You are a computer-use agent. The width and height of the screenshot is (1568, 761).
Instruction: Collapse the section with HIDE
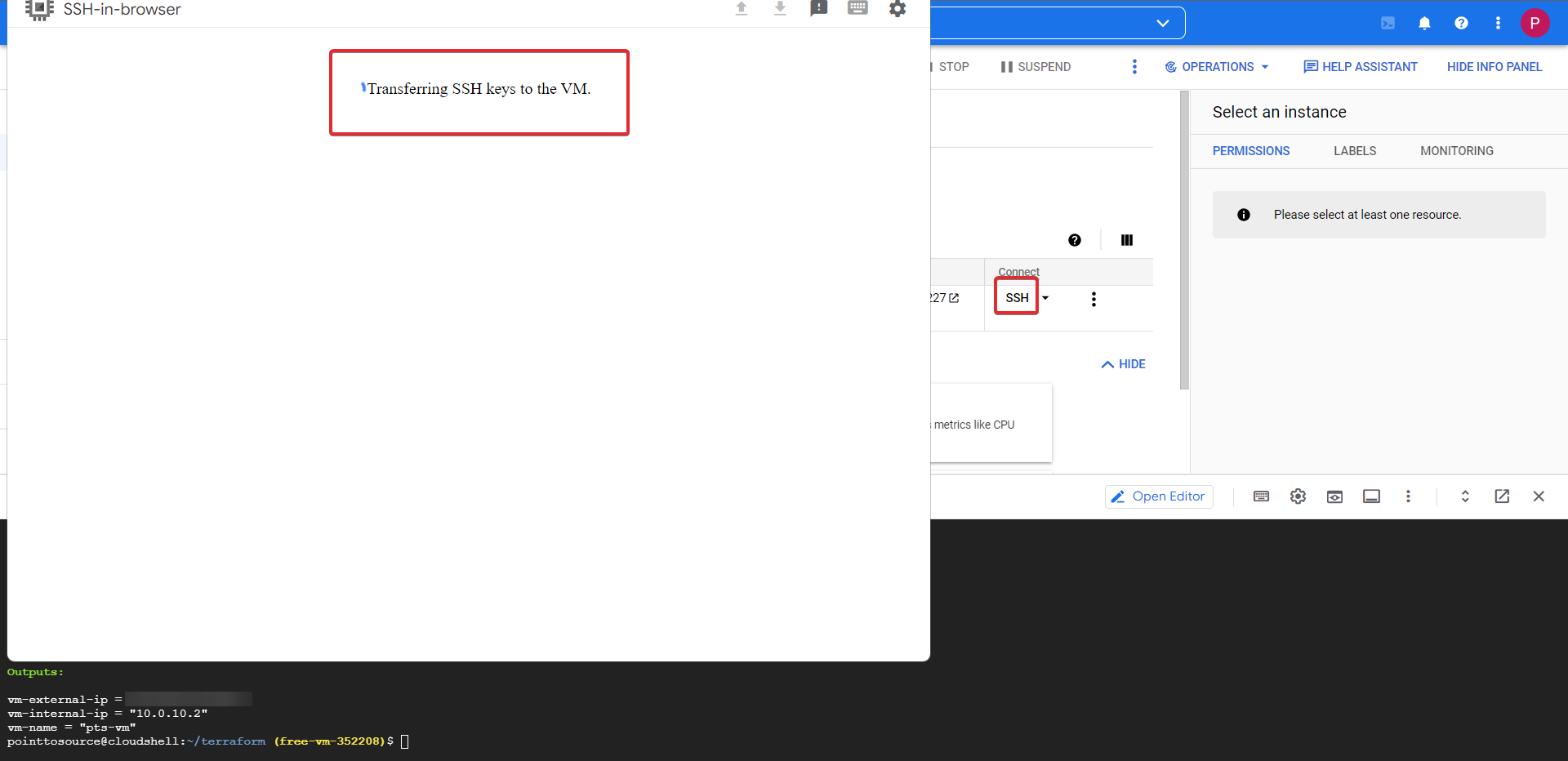(x=1124, y=364)
